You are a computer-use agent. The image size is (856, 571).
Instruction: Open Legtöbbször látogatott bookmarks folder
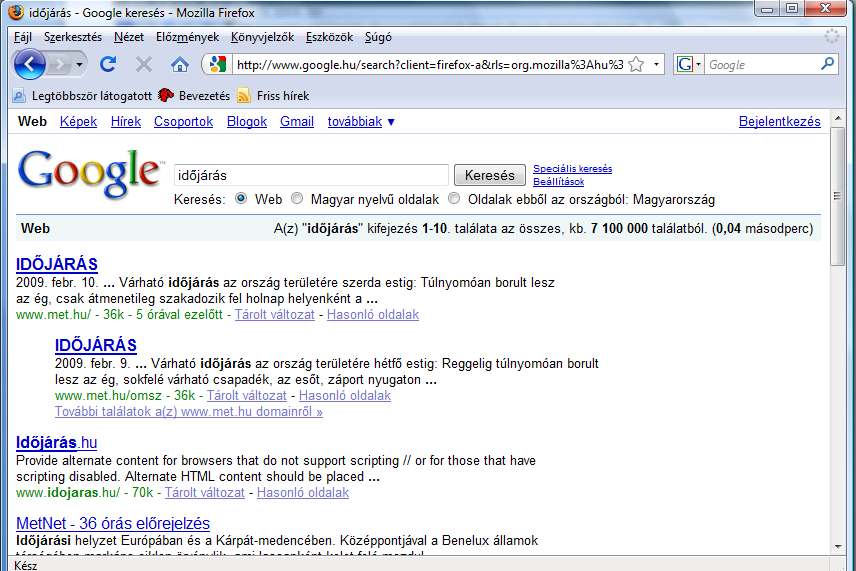(x=82, y=96)
